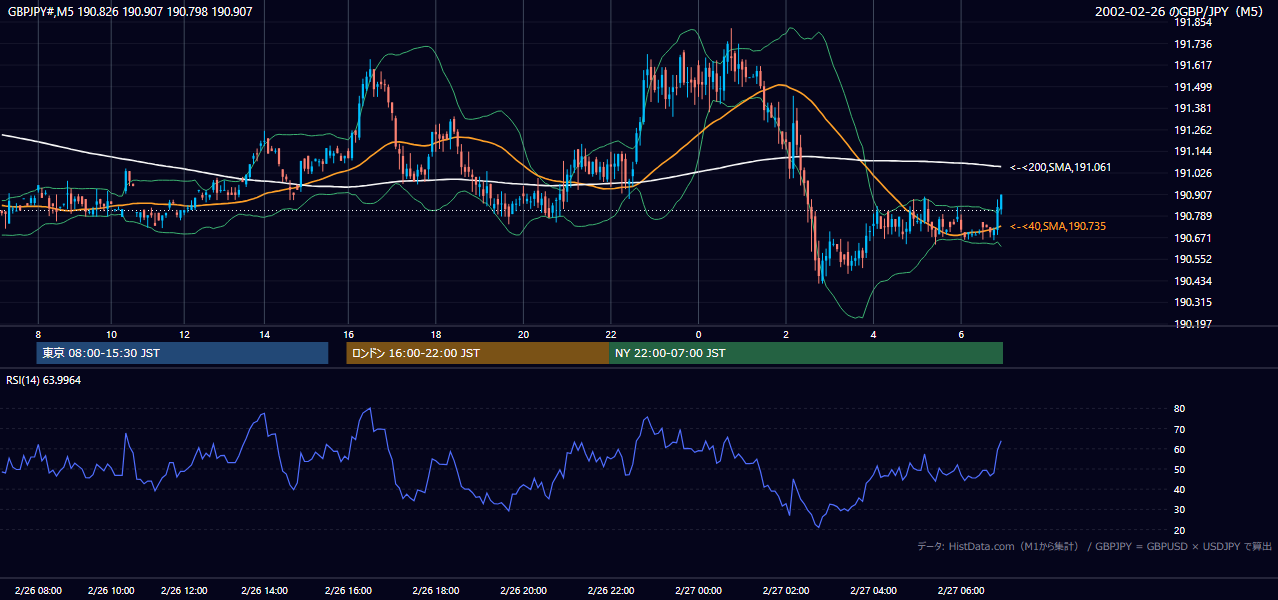The width and height of the screenshot is (1278, 600).
Task: Click the 2/26 16:00 date label
Action: [348, 591]
